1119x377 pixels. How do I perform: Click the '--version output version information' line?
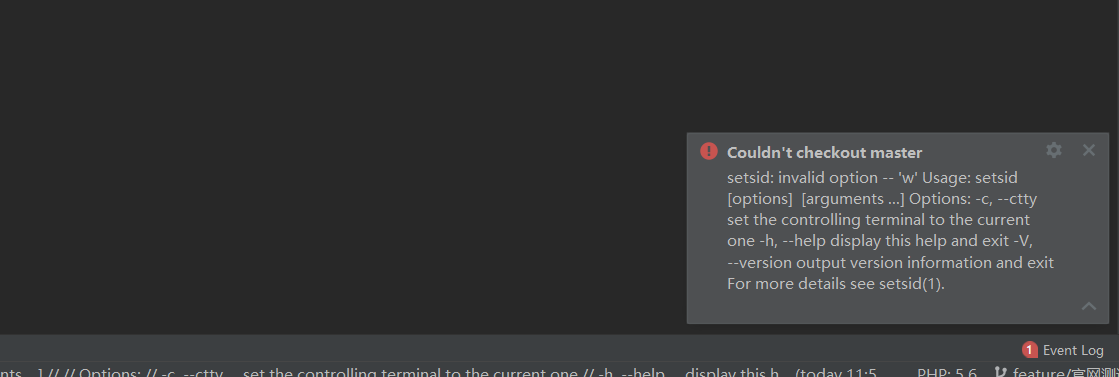[890, 262]
